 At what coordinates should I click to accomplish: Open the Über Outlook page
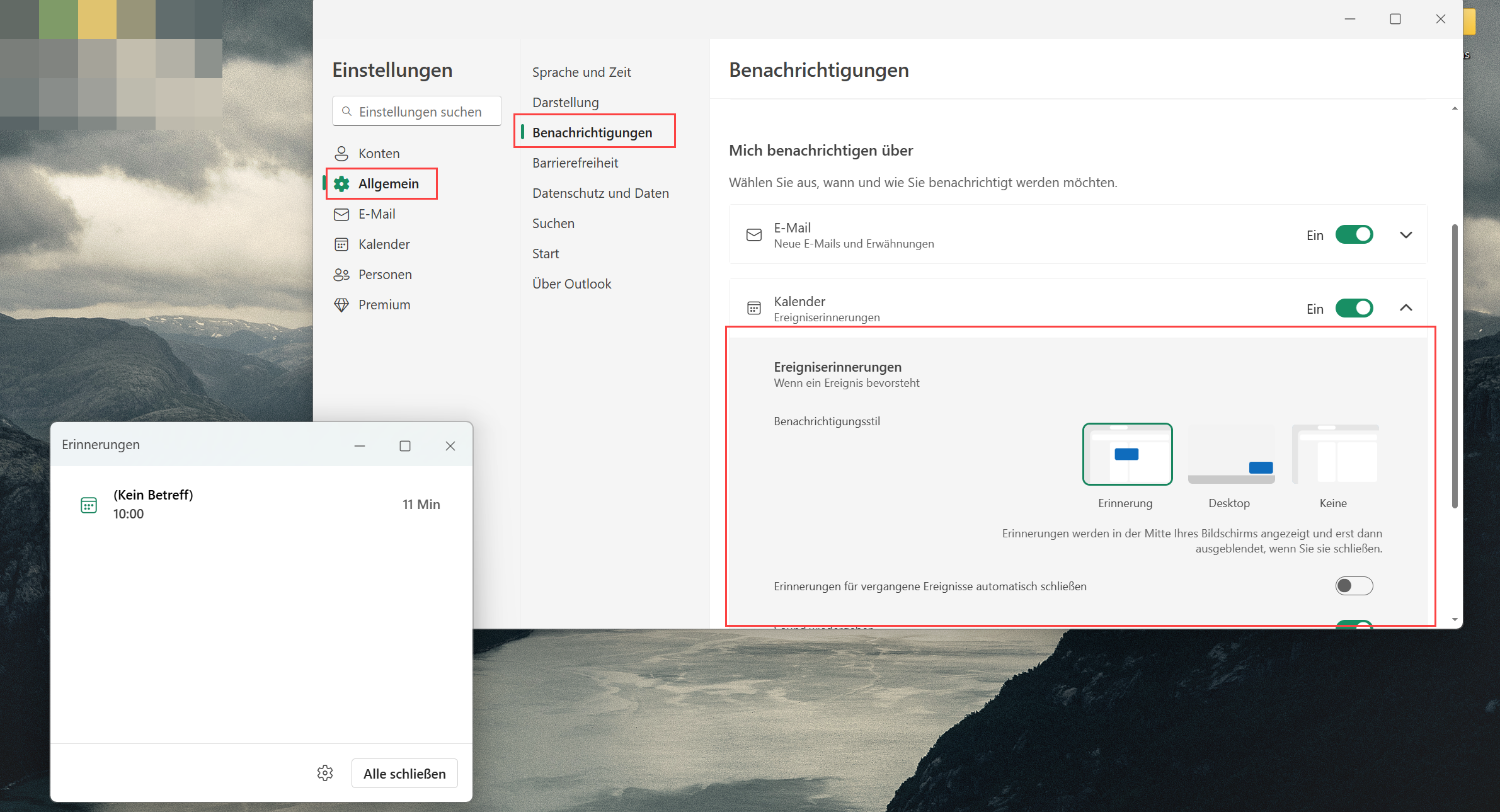coord(571,284)
